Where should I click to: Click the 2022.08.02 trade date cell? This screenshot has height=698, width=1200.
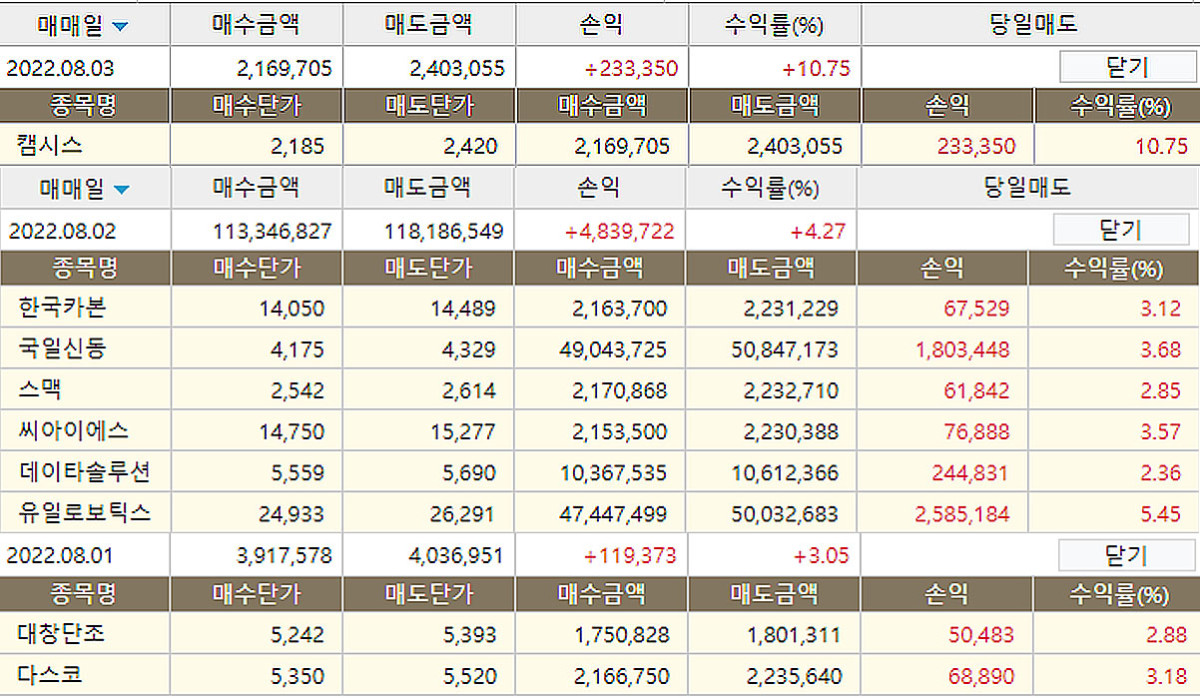[x=62, y=231]
